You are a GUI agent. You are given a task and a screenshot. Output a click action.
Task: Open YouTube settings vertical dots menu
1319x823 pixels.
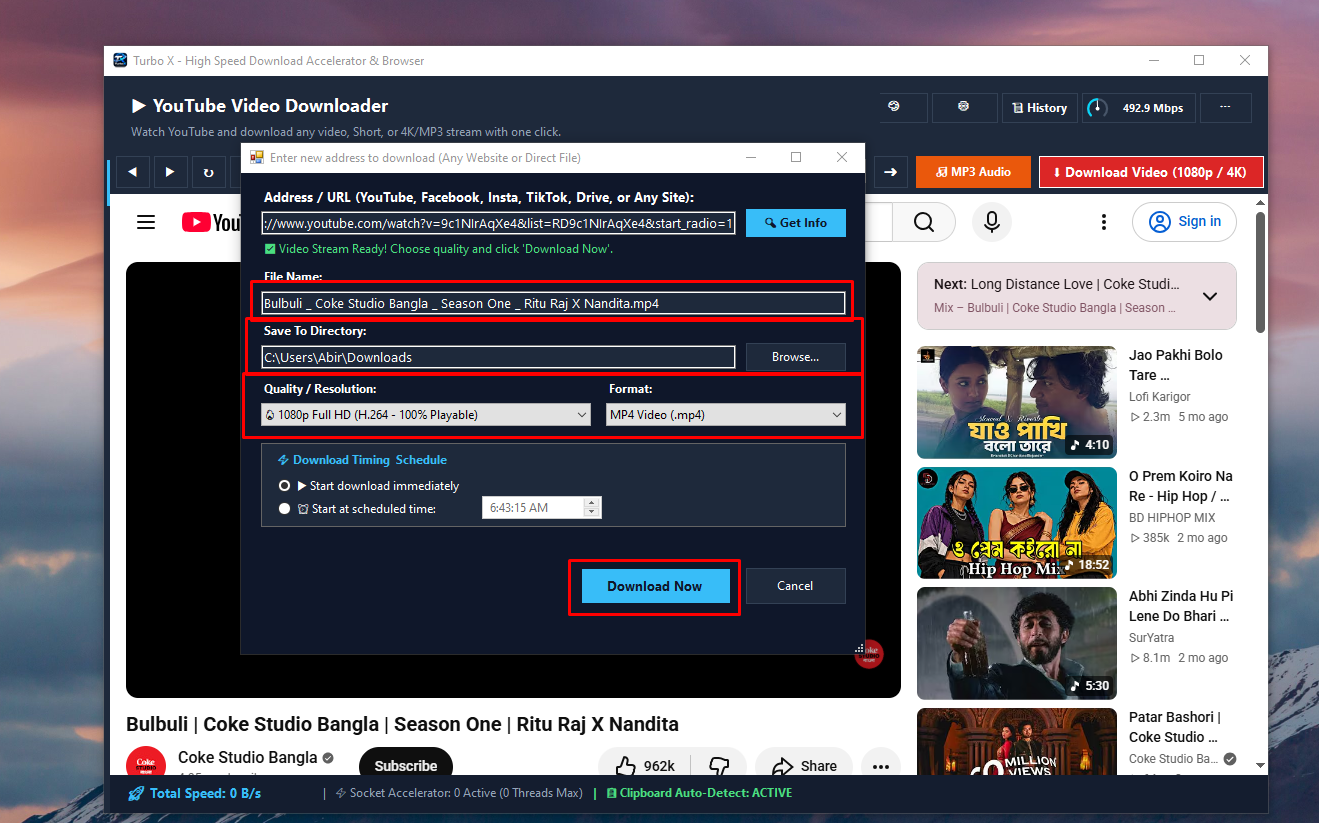(x=1104, y=222)
